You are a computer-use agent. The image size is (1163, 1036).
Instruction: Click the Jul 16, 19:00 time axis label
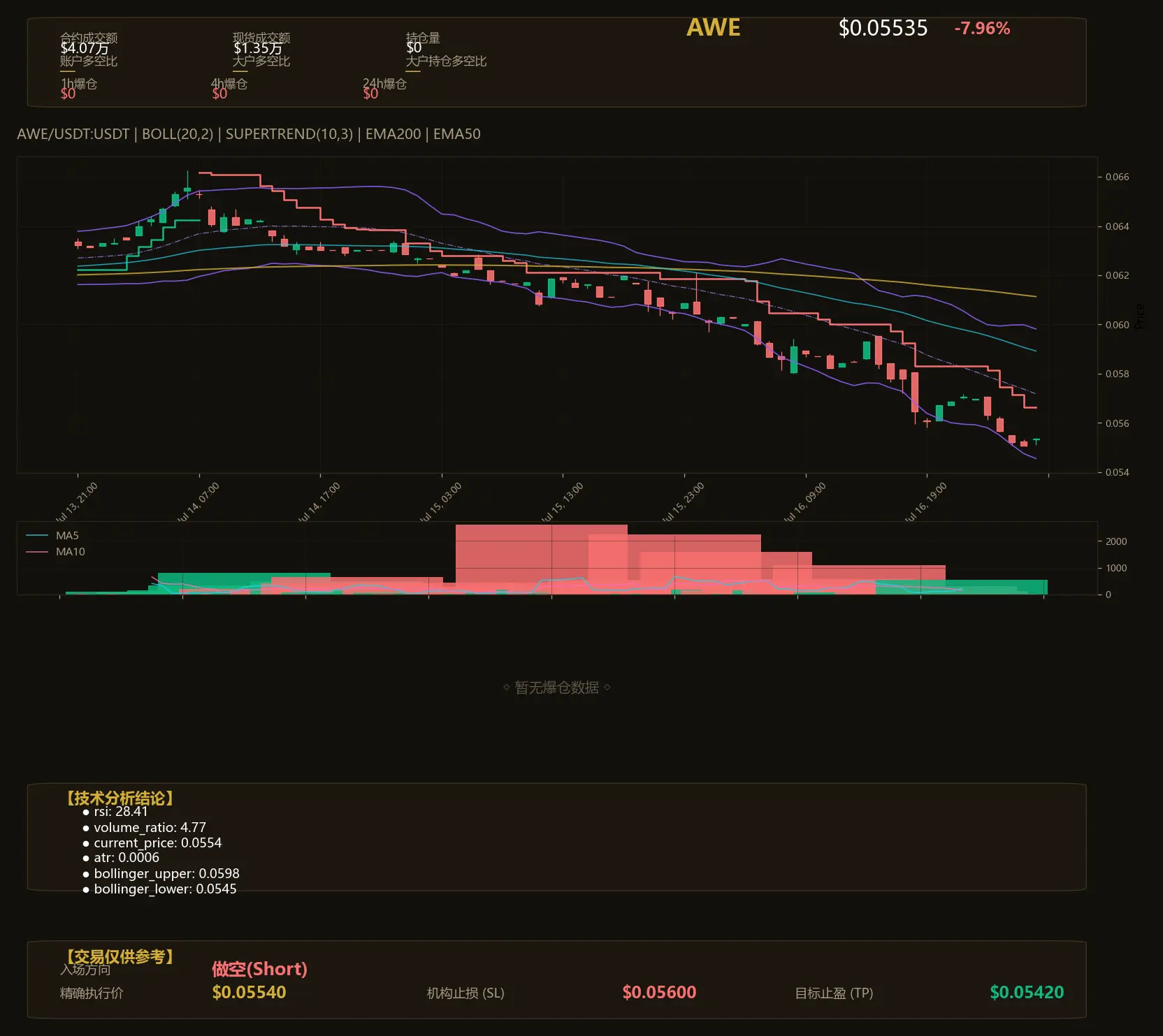(926, 502)
